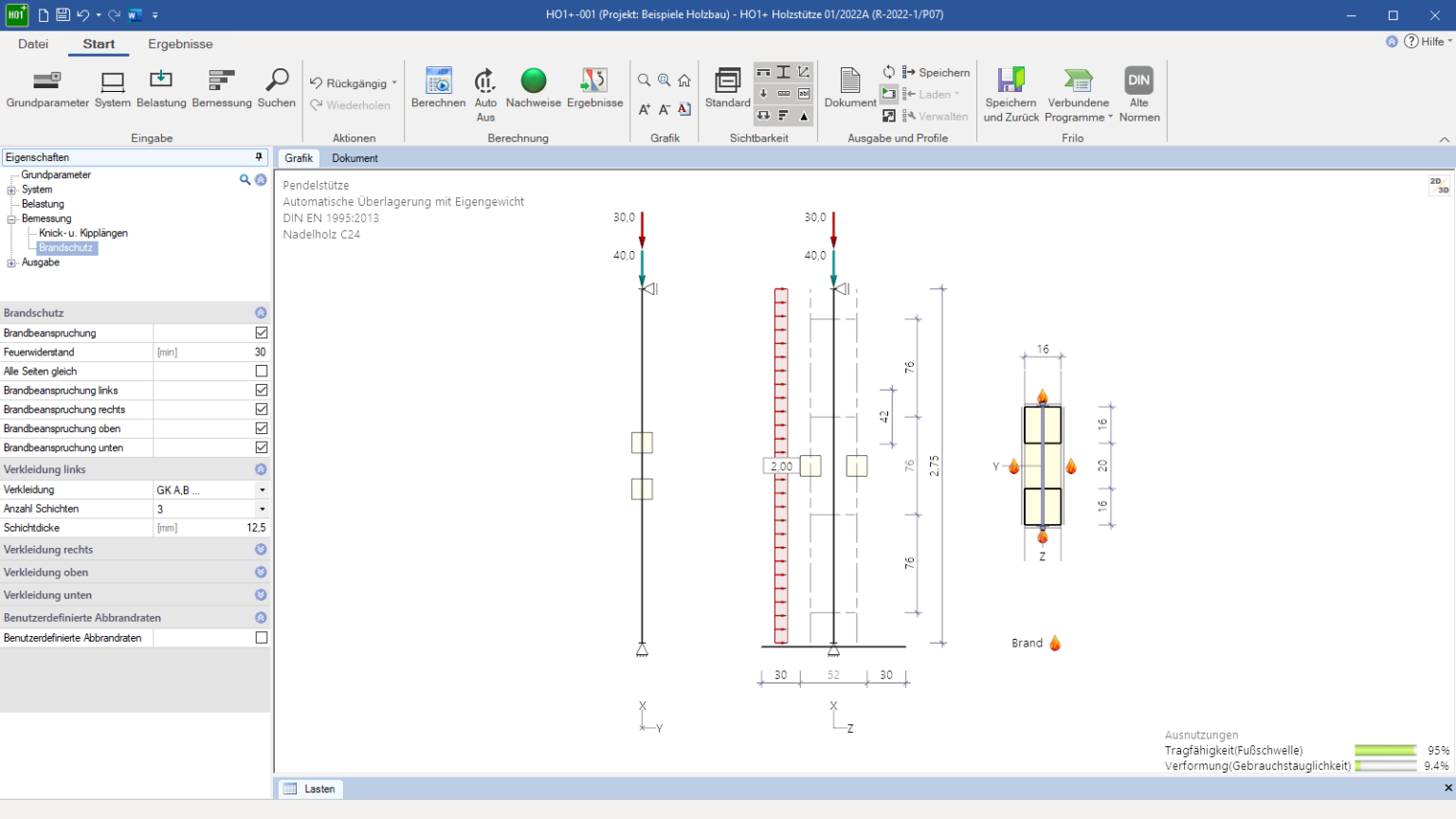Expand the System tree node

(12, 190)
